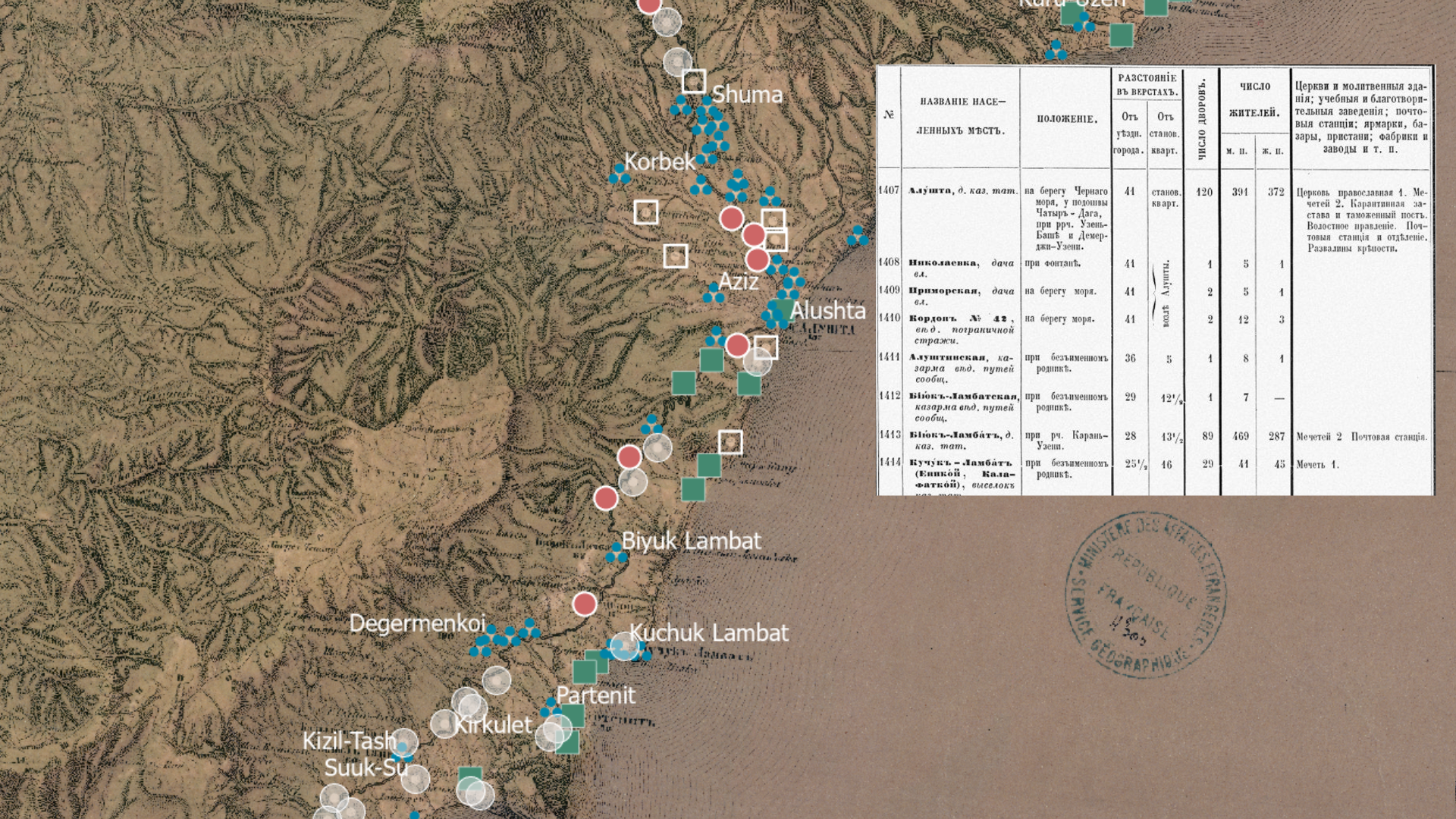Click the Alushta place label
The image size is (1456, 819).
827,310
